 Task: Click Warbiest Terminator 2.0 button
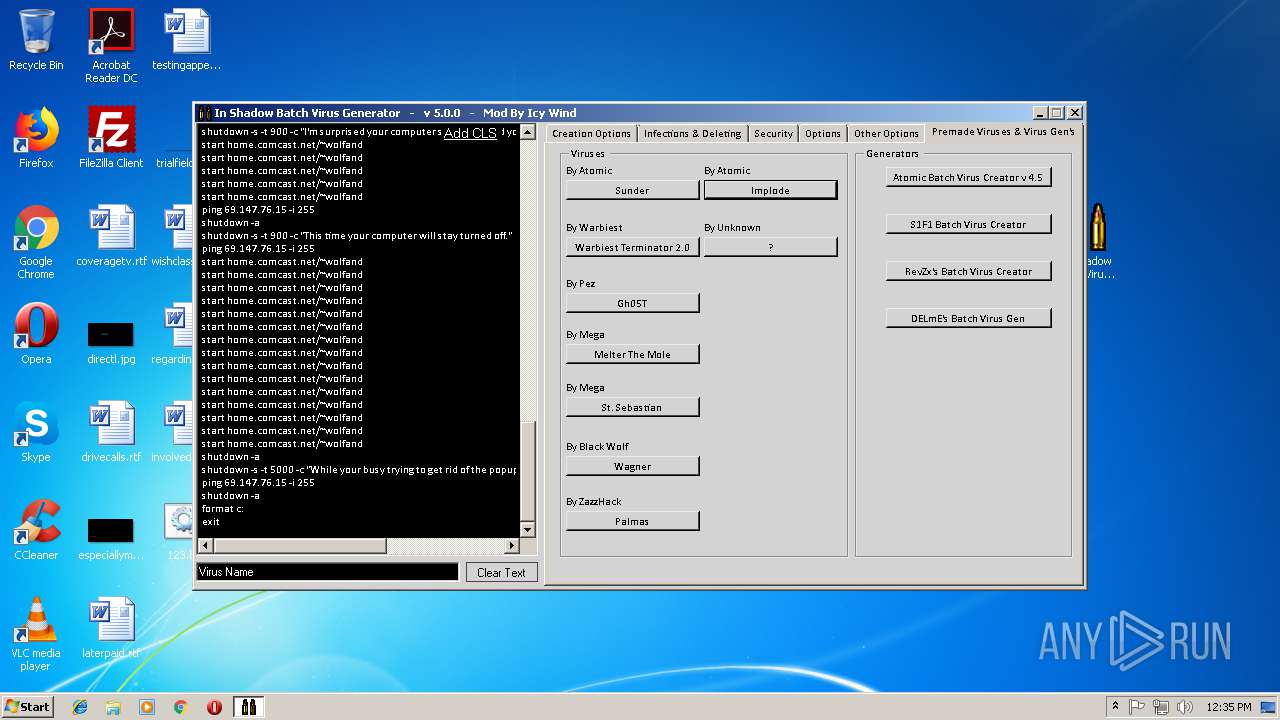point(633,247)
